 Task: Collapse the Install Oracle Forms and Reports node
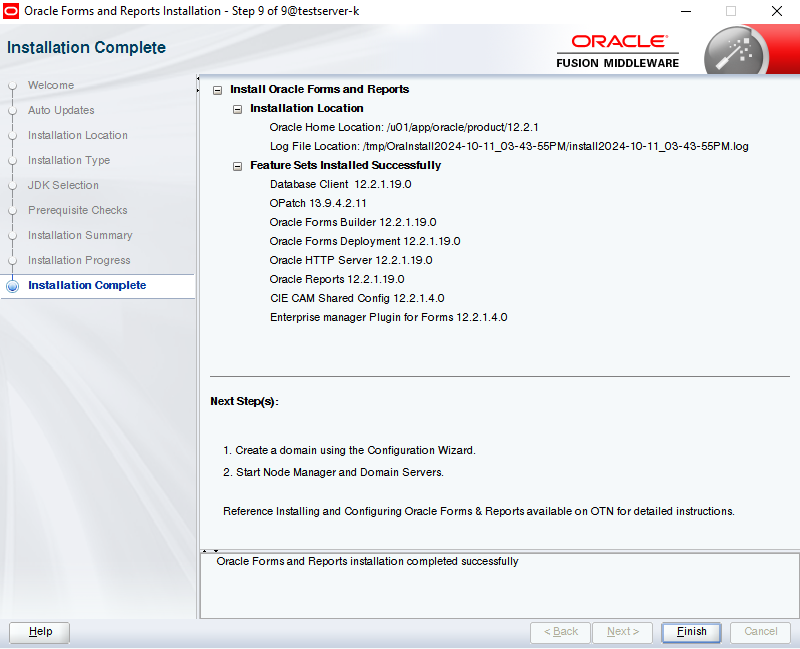pyautogui.click(x=217, y=90)
